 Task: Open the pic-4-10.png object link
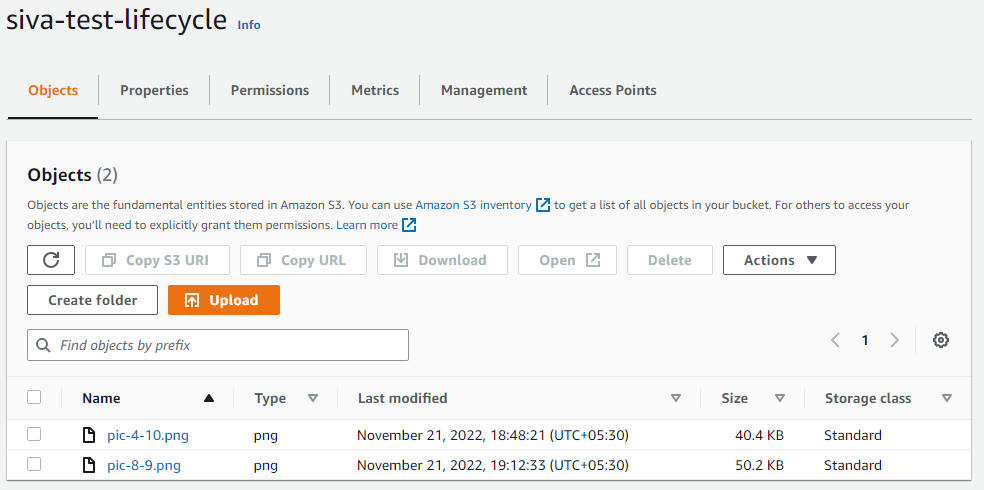click(x=147, y=435)
